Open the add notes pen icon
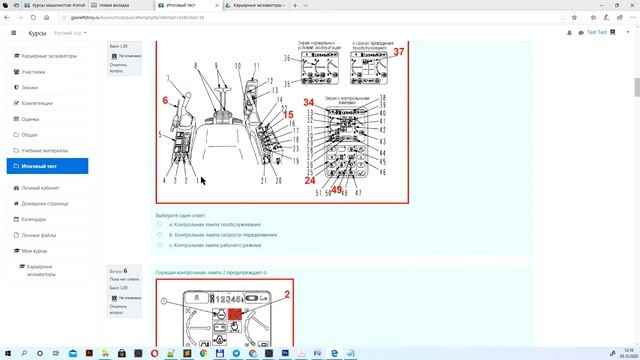This screenshot has height=360, width=640. tap(607, 18)
